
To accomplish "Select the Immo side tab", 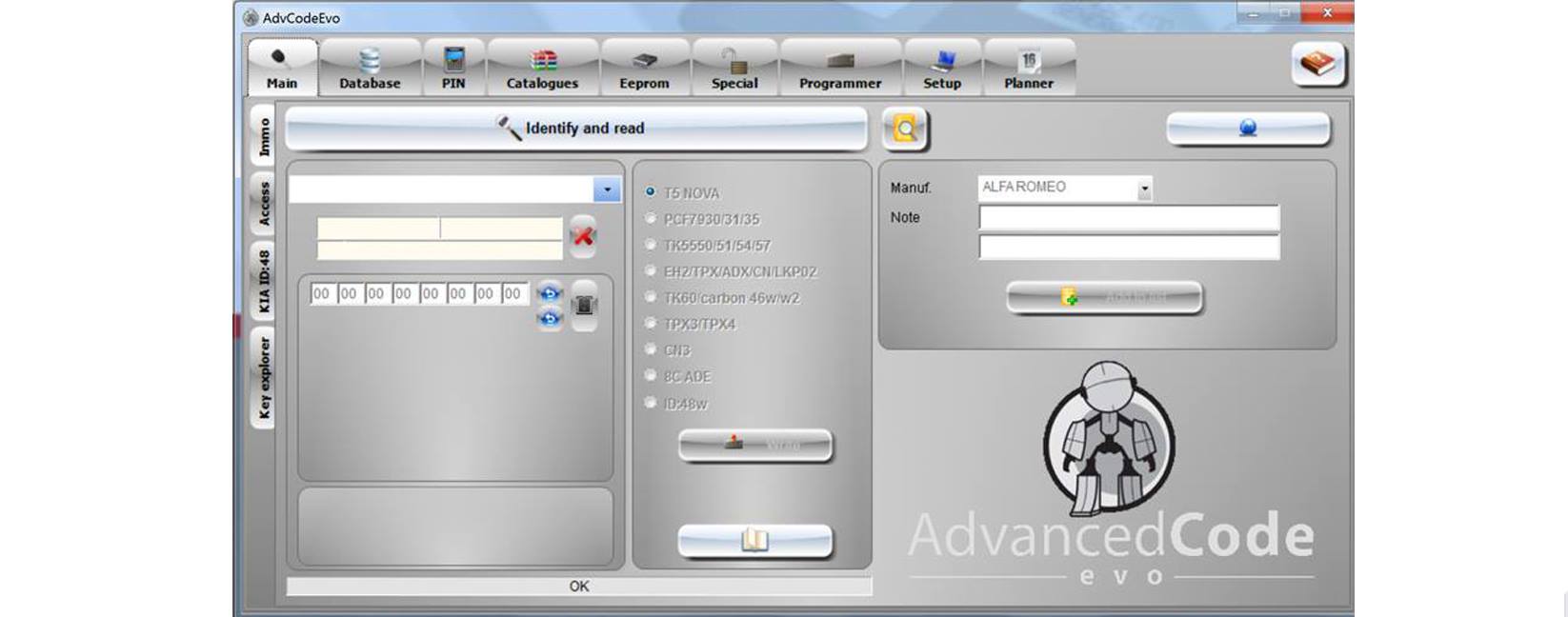I will pyautogui.click(x=263, y=137).
